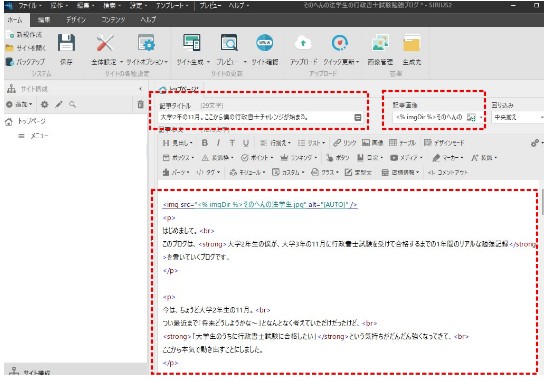Collapse the サイト構成 panel with the chevron

(x=140, y=89)
